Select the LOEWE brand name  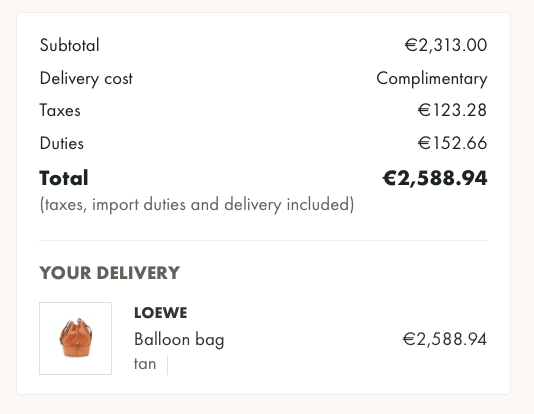161,313
